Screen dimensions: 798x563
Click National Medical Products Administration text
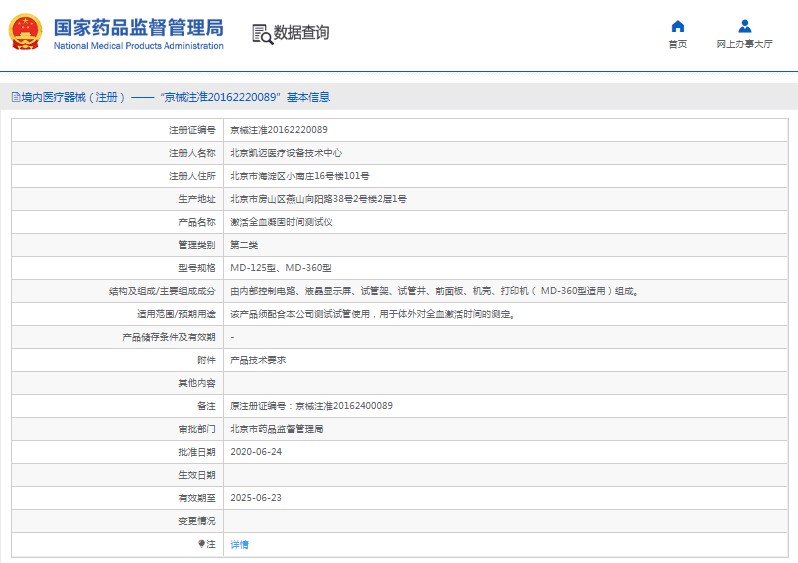pyautogui.click(x=138, y=46)
